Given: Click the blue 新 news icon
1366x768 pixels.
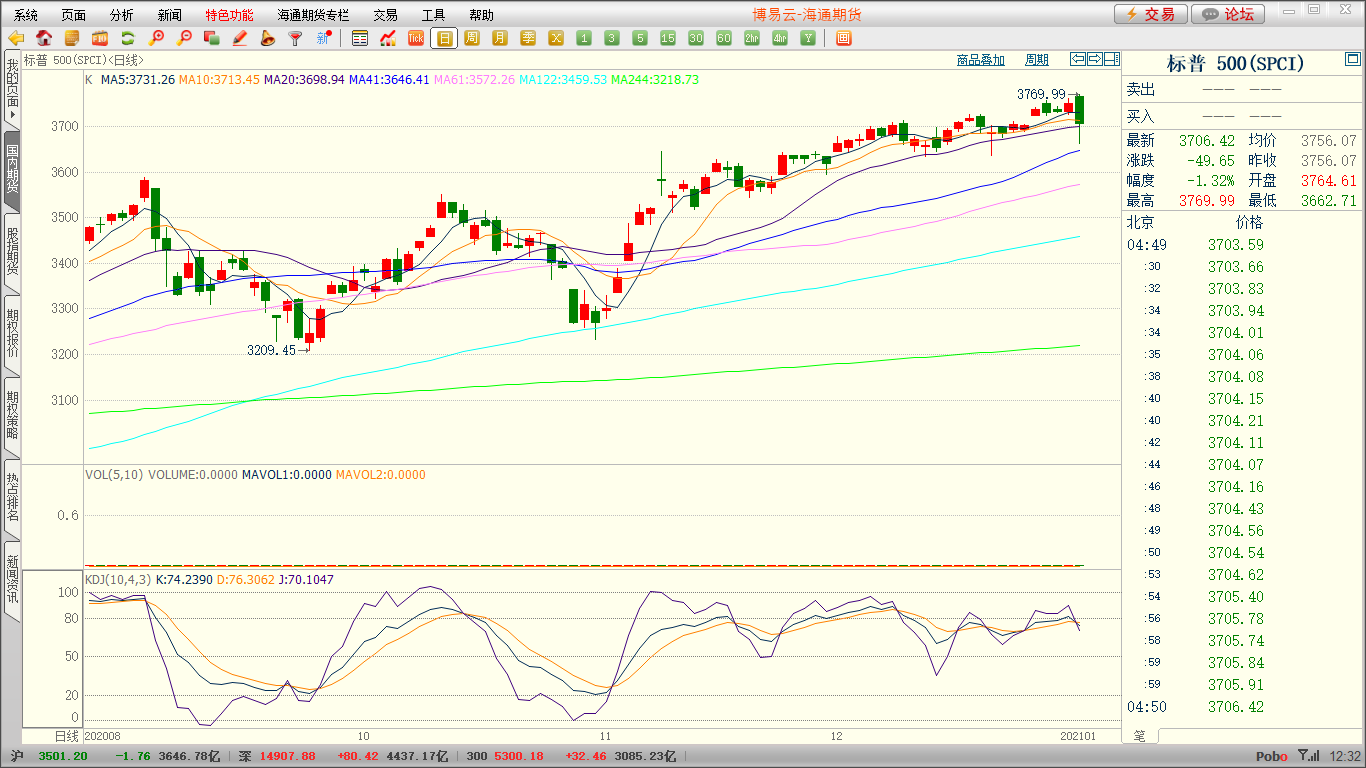Looking at the screenshot, I should [323, 39].
